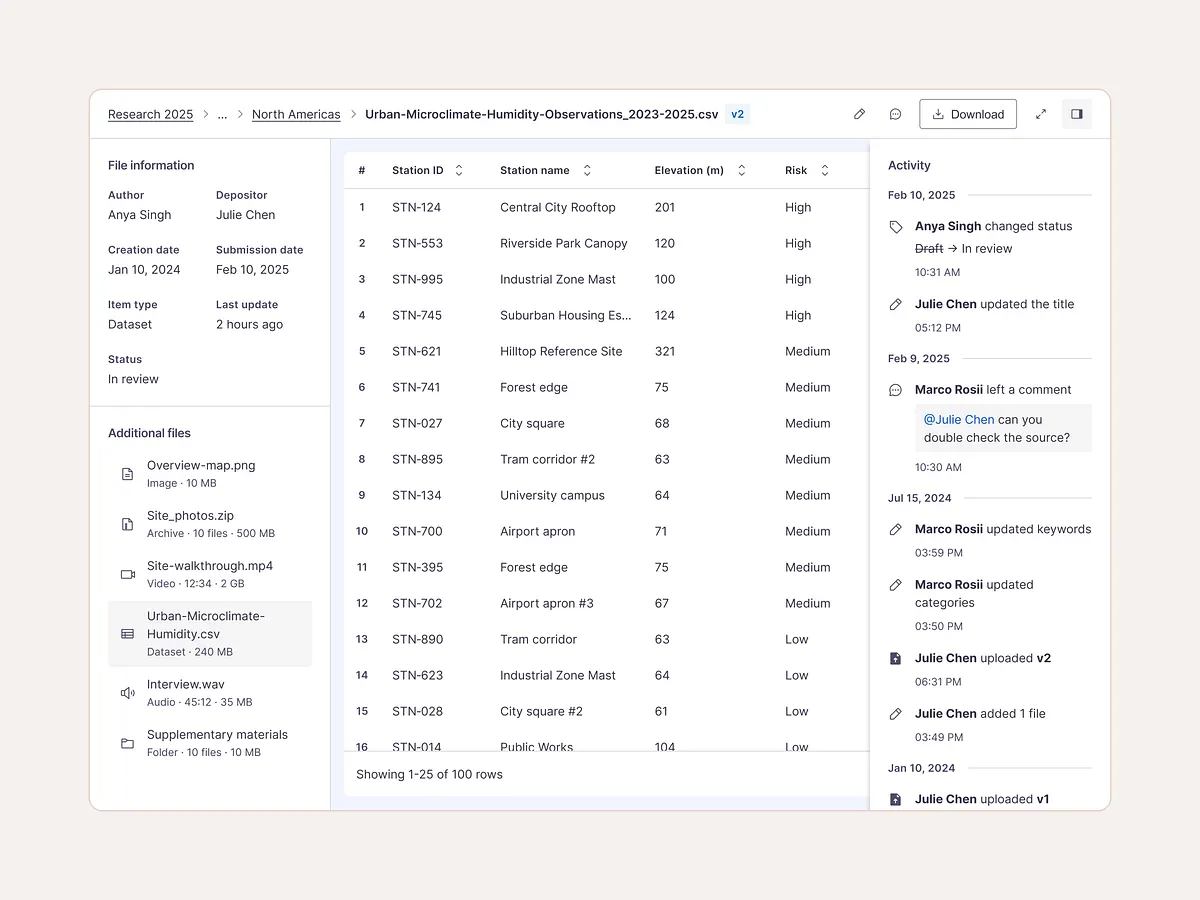Click the @Julie Chen mention
Image resolution: width=1200 pixels, height=900 pixels.
pos(958,420)
